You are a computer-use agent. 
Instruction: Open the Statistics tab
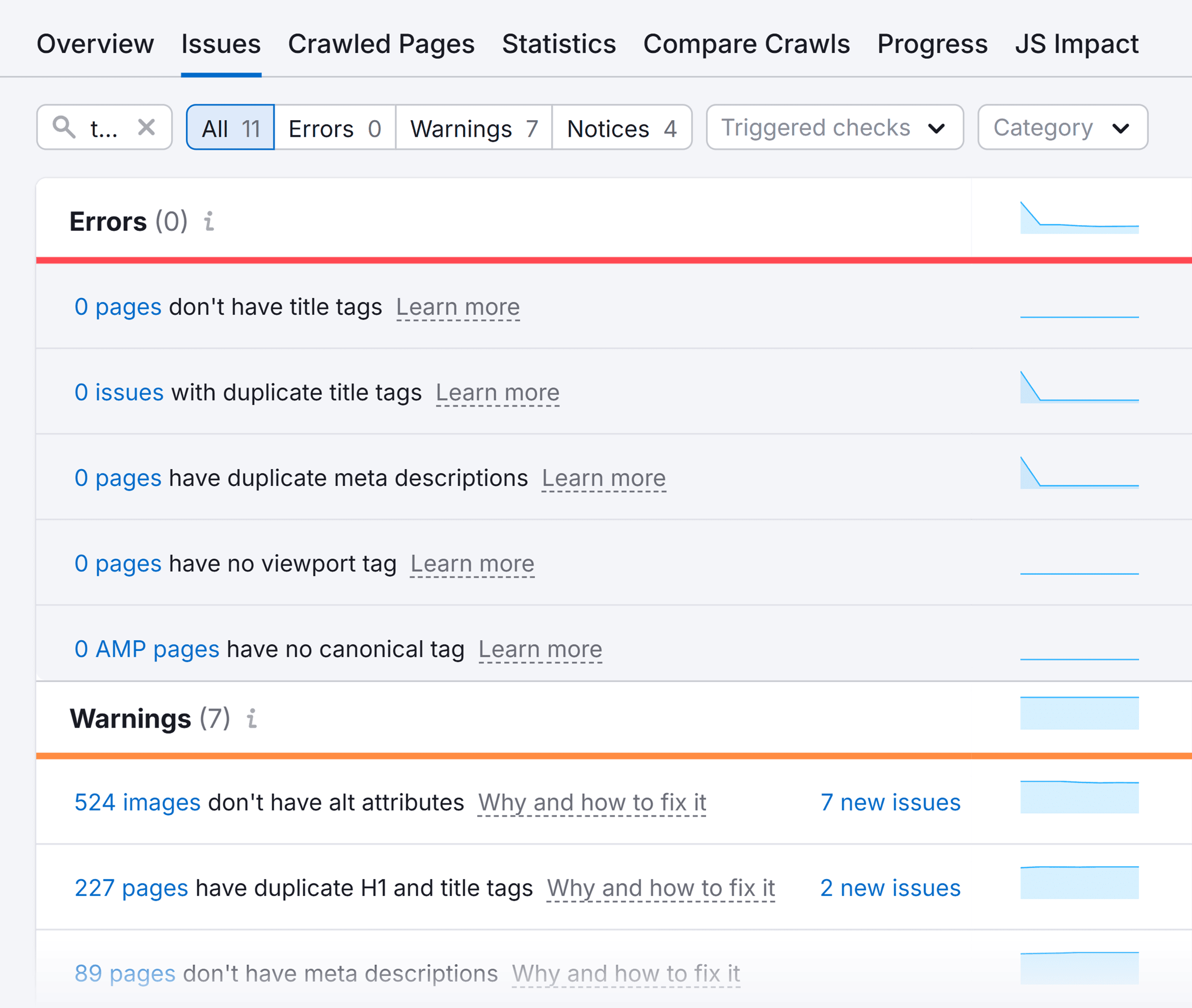click(559, 44)
